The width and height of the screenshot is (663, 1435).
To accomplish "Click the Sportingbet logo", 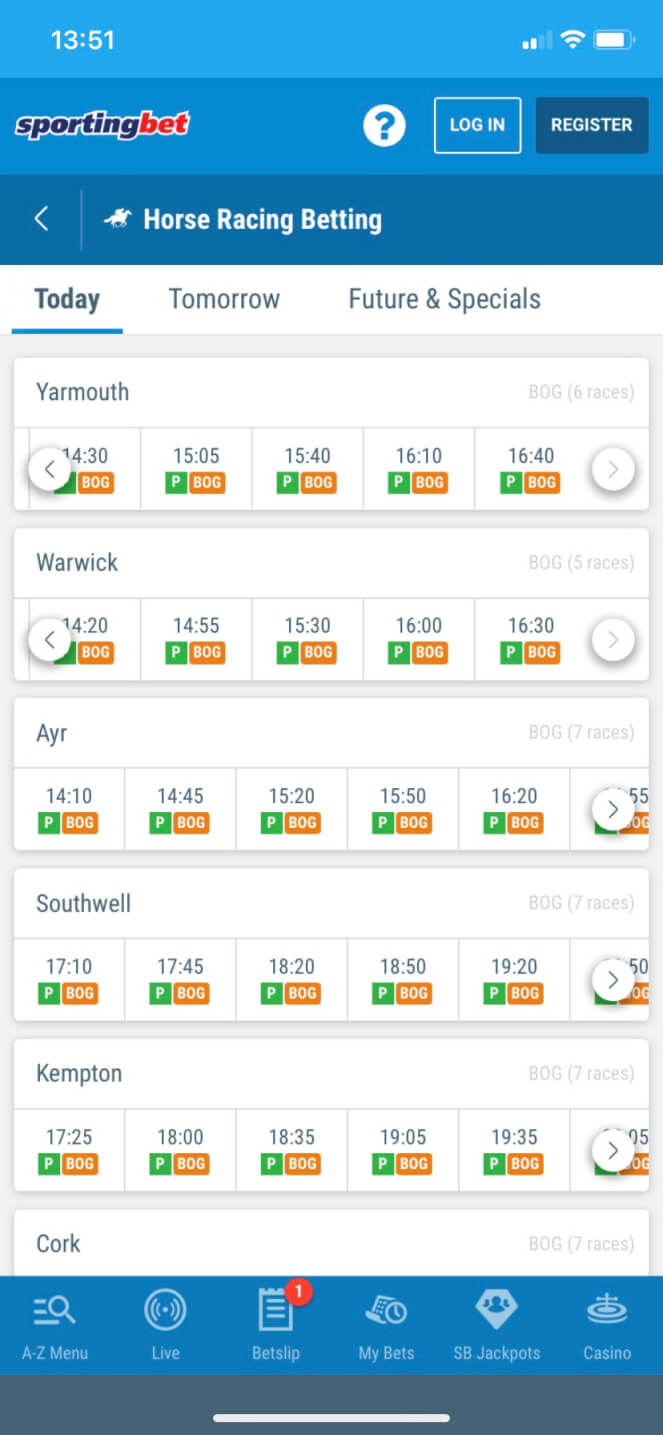I will (x=102, y=125).
